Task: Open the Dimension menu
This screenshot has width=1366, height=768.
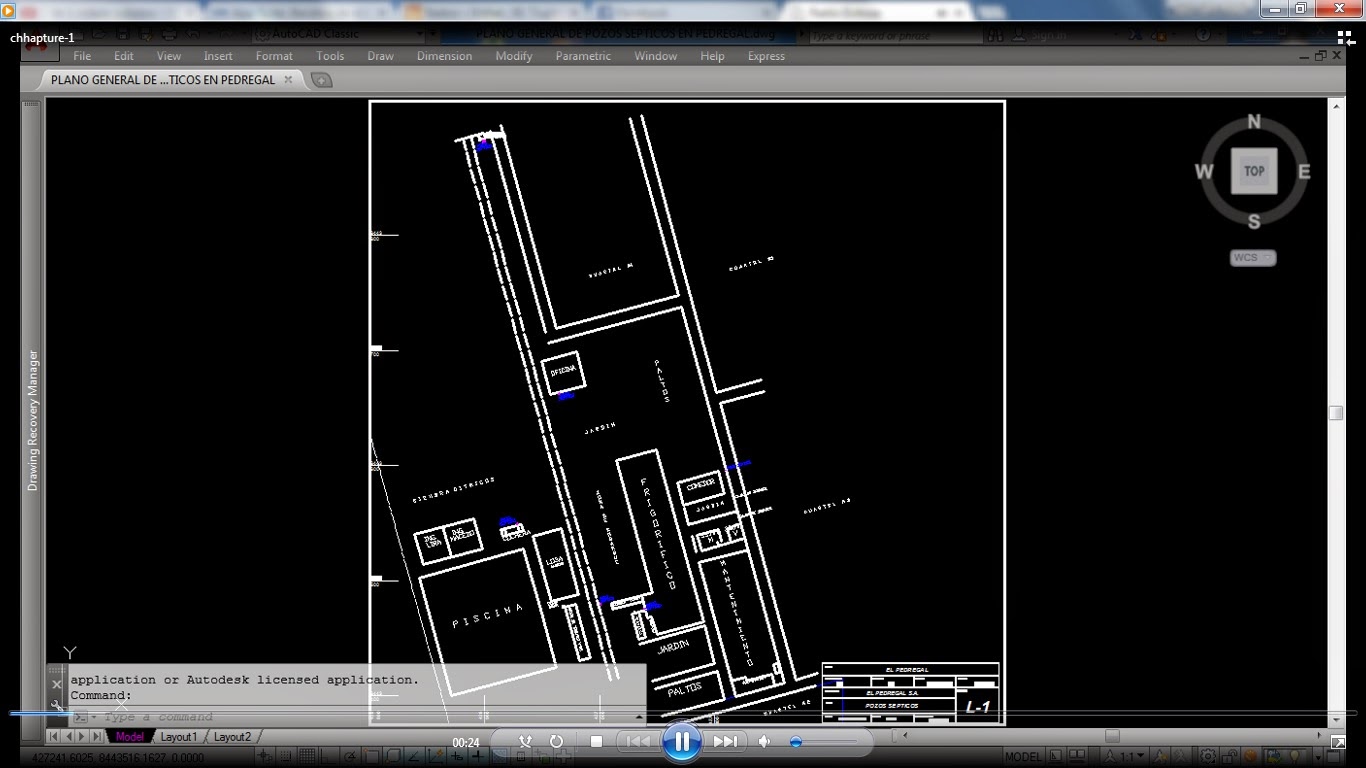Action: [x=444, y=56]
